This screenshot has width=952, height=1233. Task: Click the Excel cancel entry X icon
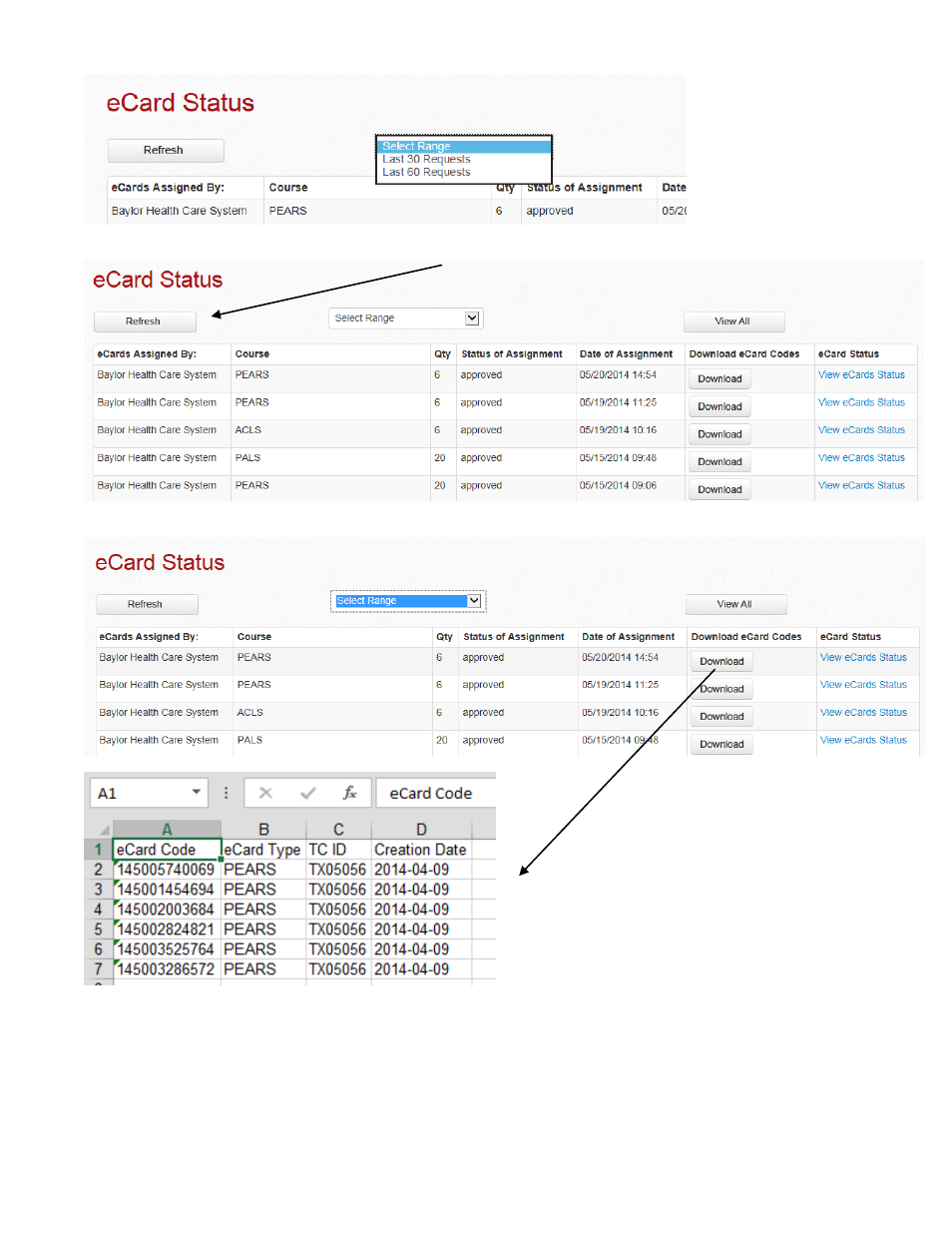point(265,793)
